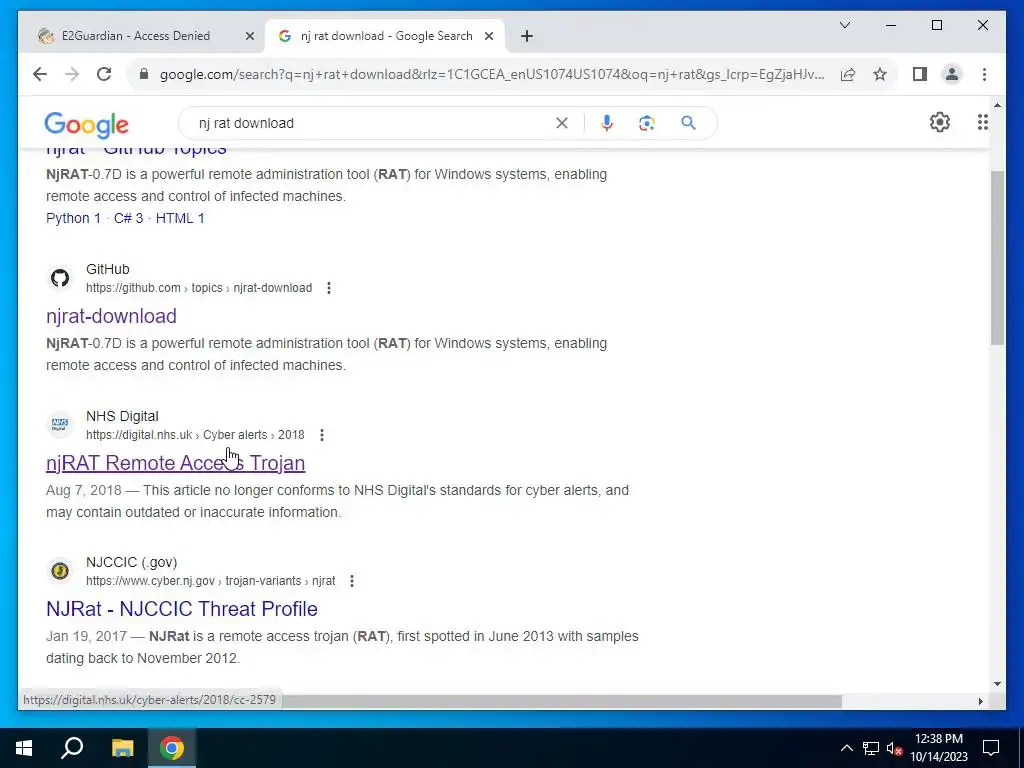Click the NJCCIC favicon
Image resolution: width=1024 pixels, height=768 pixels.
pyautogui.click(x=60, y=571)
